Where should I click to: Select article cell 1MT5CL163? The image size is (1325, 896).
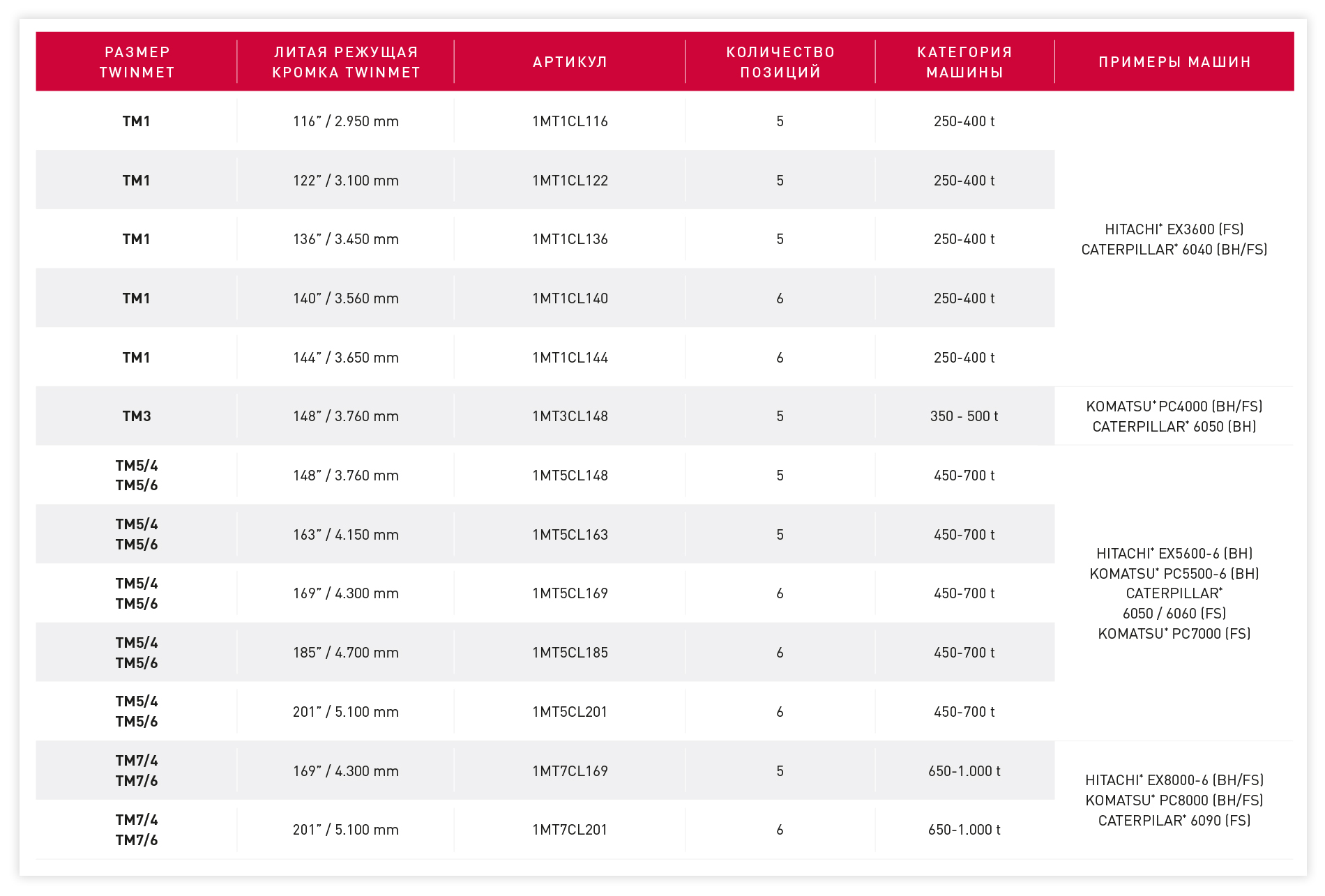[x=570, y=535]
